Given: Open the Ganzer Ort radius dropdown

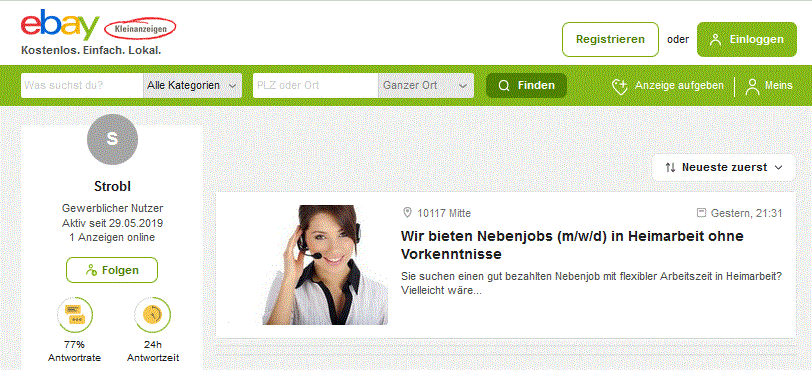Looking at the screenshot, I should click(x=426, y=86).
